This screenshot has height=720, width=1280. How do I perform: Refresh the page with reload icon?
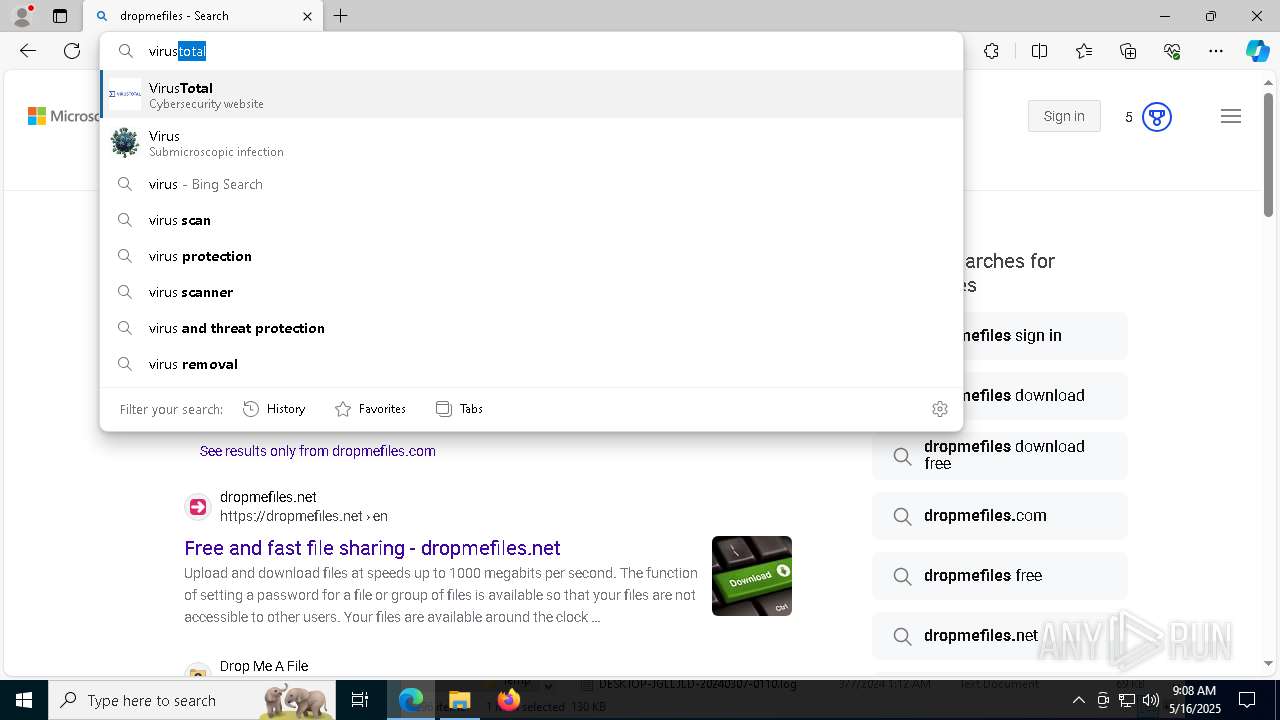(72, 51)
